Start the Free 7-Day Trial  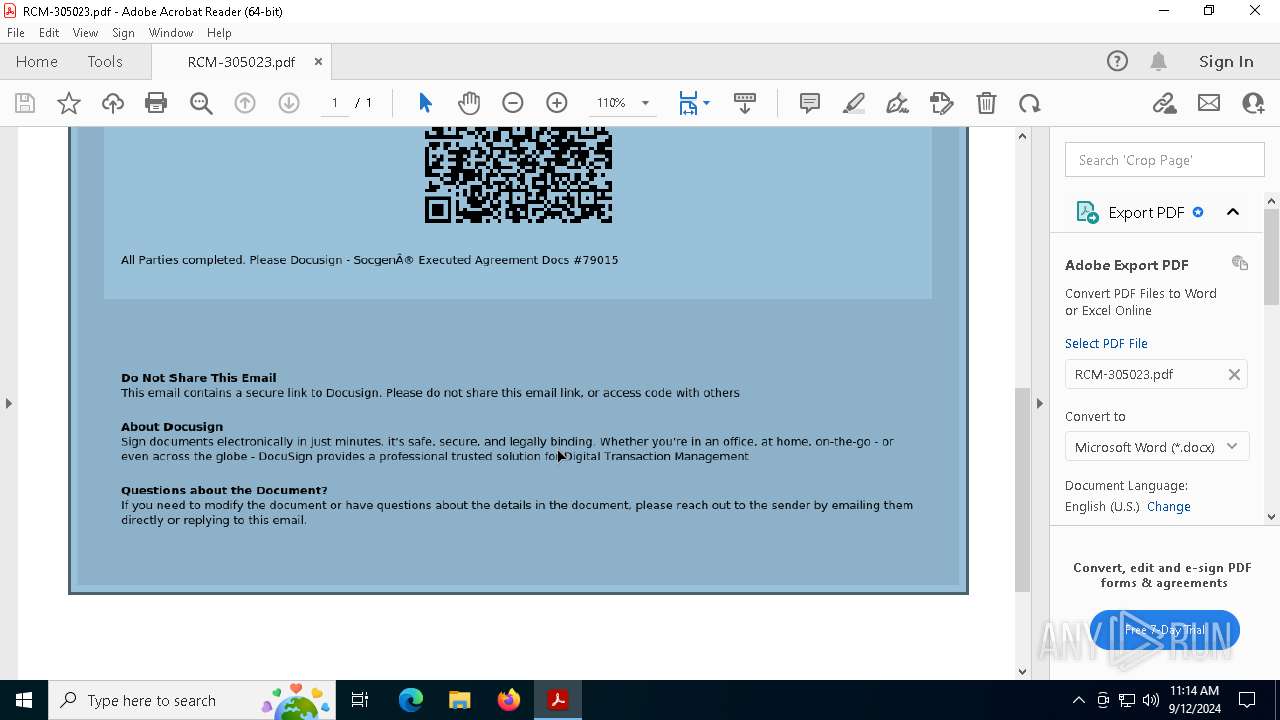1165,630
